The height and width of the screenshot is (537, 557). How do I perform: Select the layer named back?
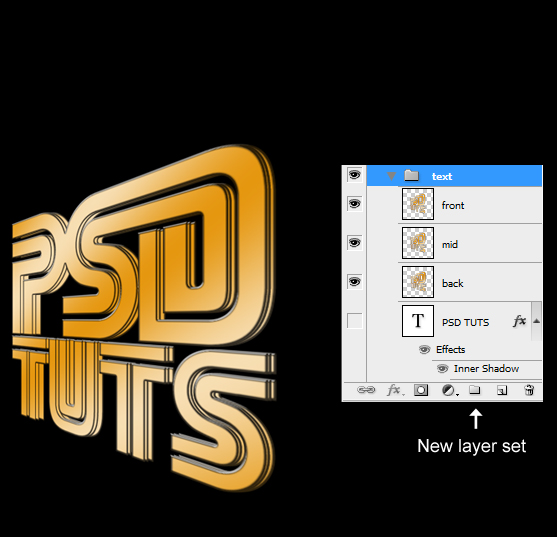[453, 283]
